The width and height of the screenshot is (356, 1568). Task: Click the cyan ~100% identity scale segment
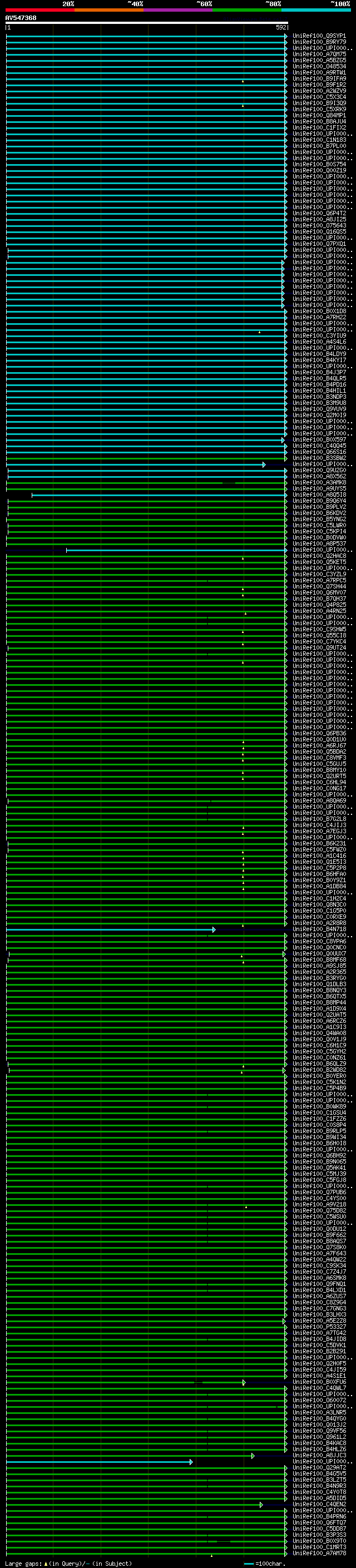point(317,10)
